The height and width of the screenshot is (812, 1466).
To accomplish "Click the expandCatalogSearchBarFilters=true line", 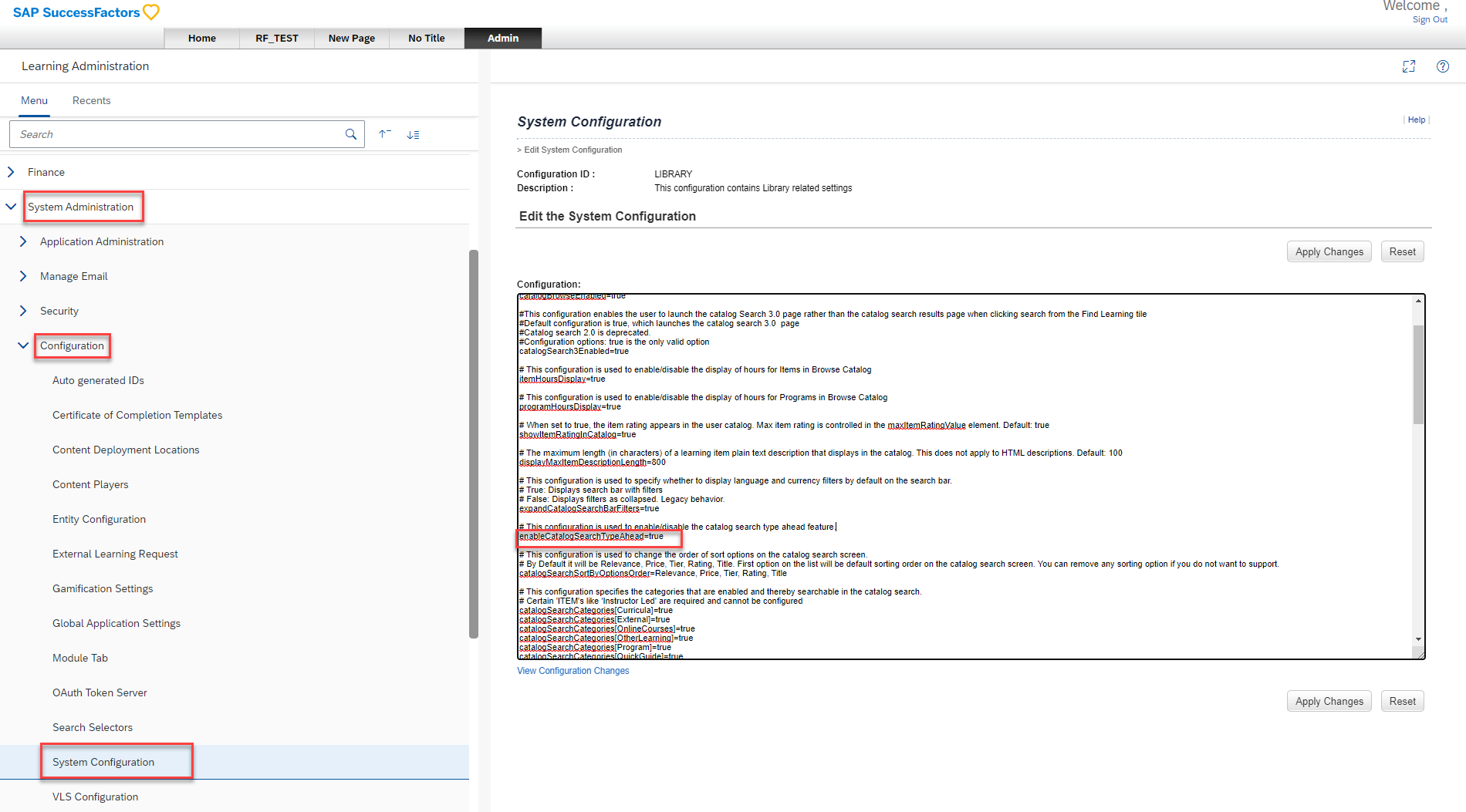I will [x=589, y=509].
